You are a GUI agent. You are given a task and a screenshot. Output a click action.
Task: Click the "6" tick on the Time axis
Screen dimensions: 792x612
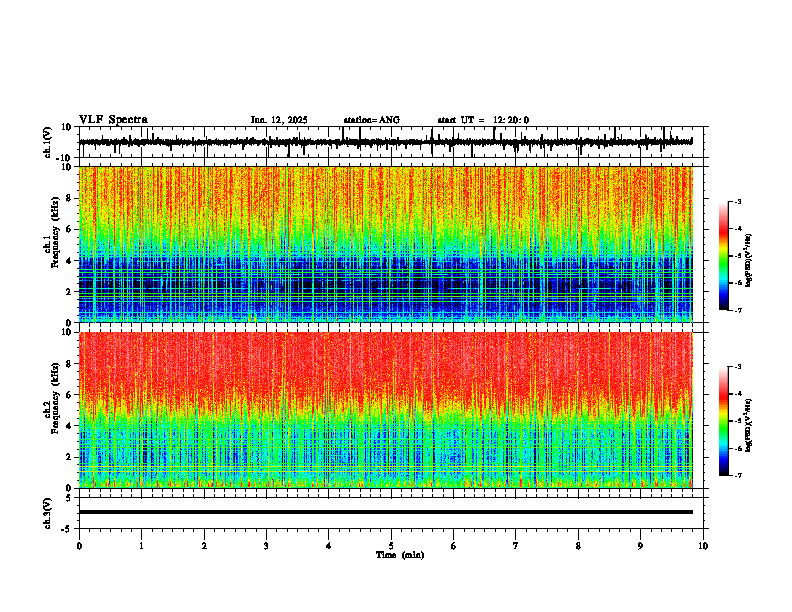[x=454, y=546]
